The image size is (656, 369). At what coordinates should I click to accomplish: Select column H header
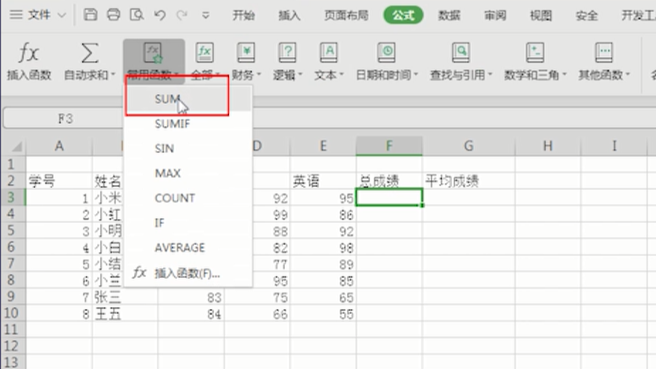[548, 146]
